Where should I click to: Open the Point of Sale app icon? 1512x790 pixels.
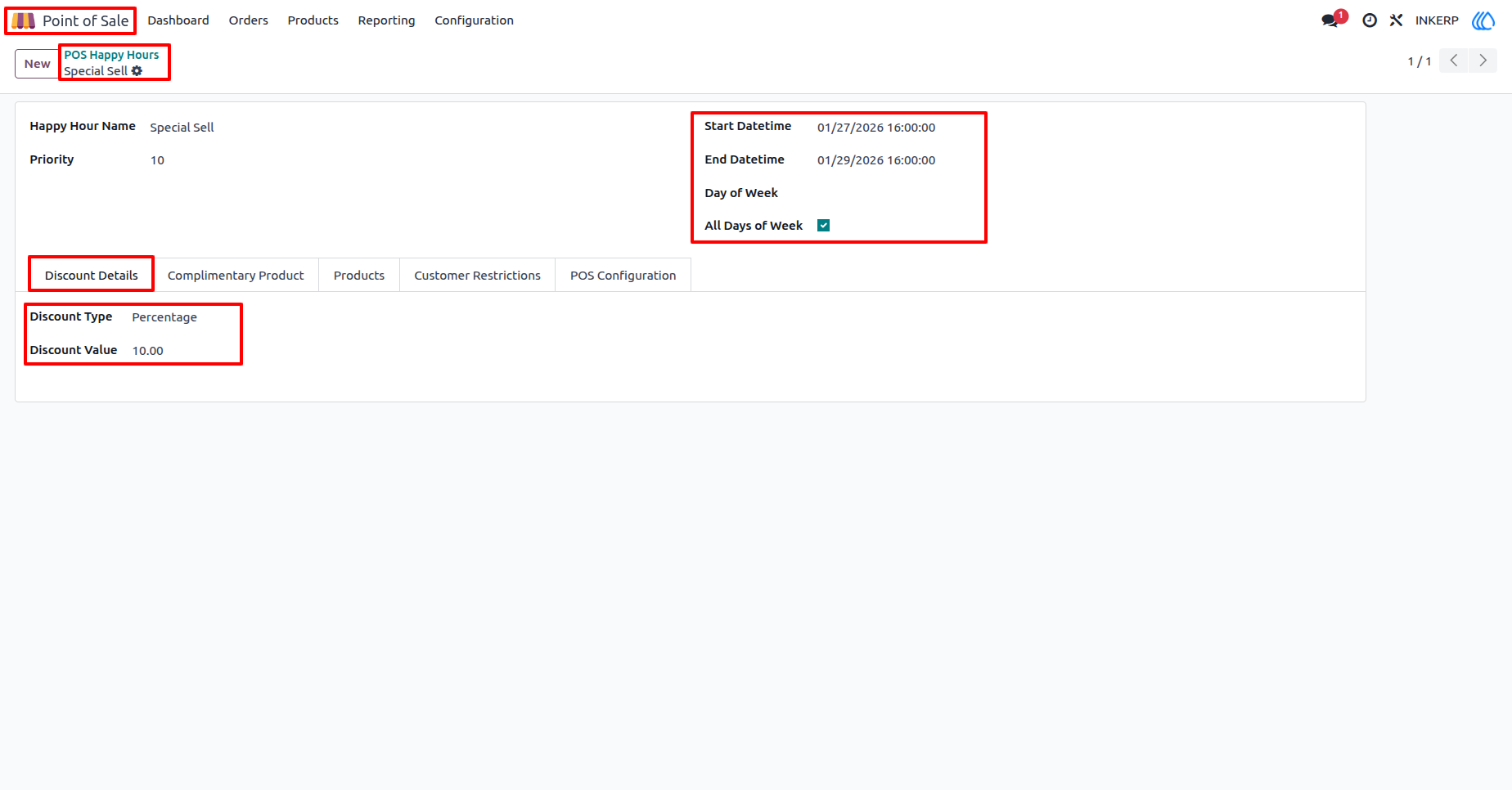pyautogui.click(x=23, y=20)
